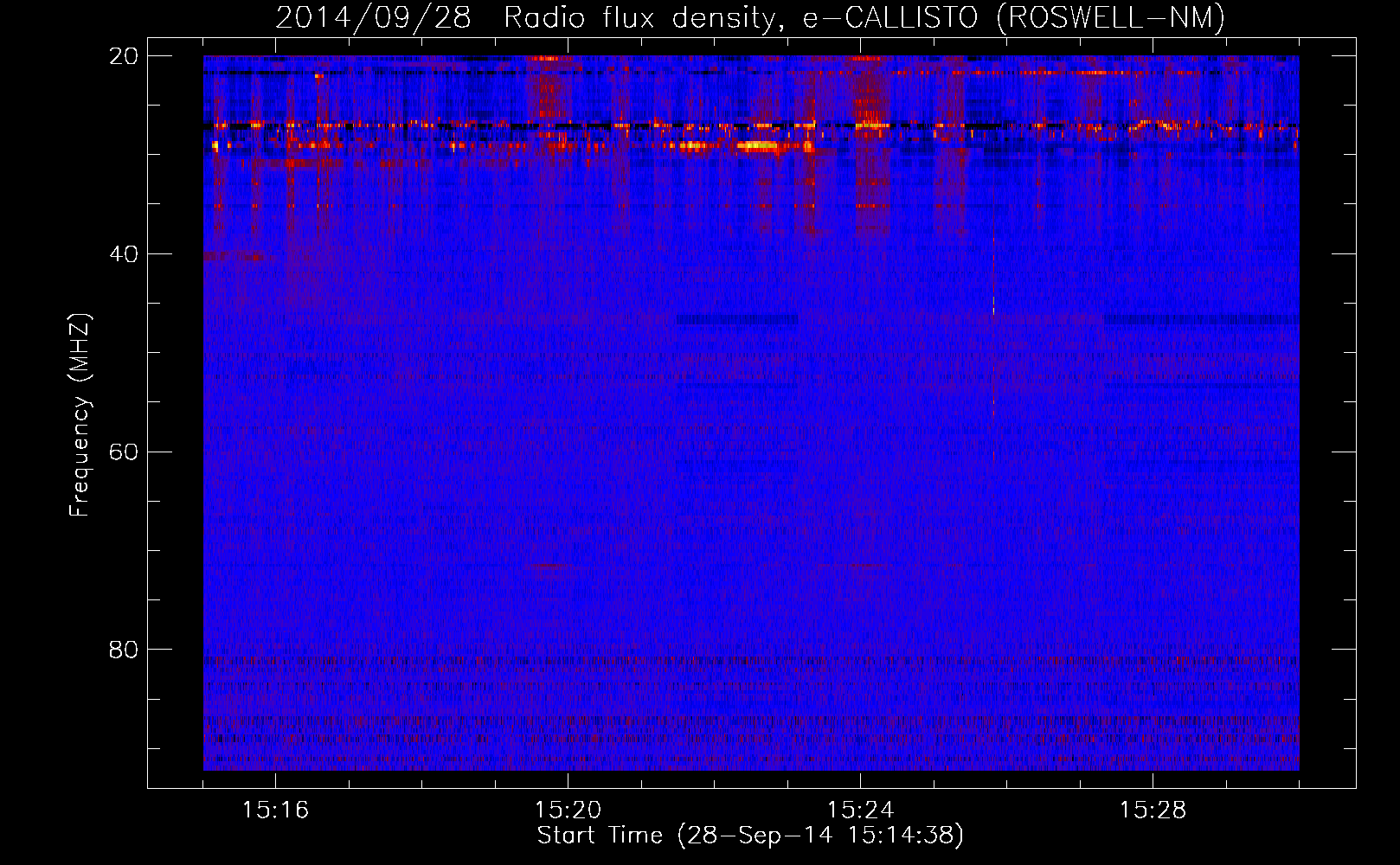
Task: Click the 15:24 time axis label
Action: click(x=860, y=810)
